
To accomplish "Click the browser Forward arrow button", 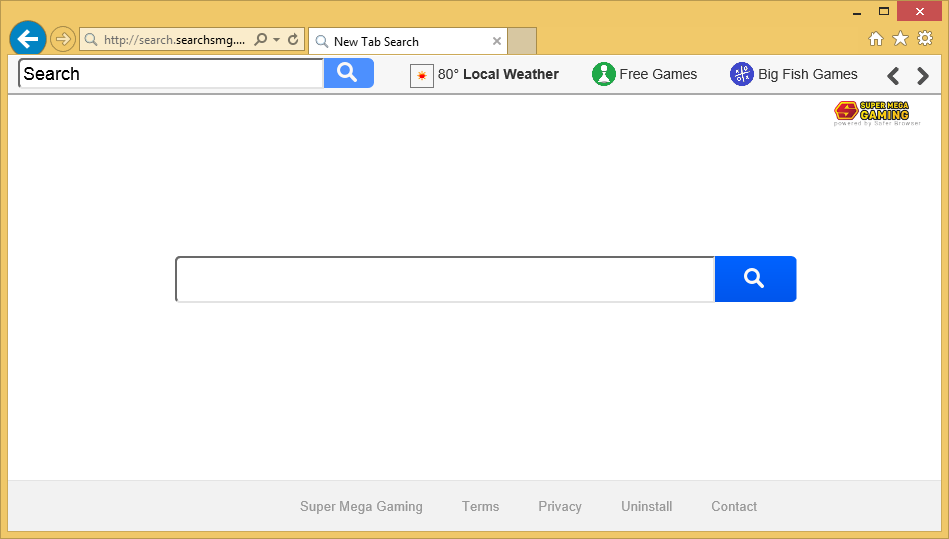I will (63, 39).
